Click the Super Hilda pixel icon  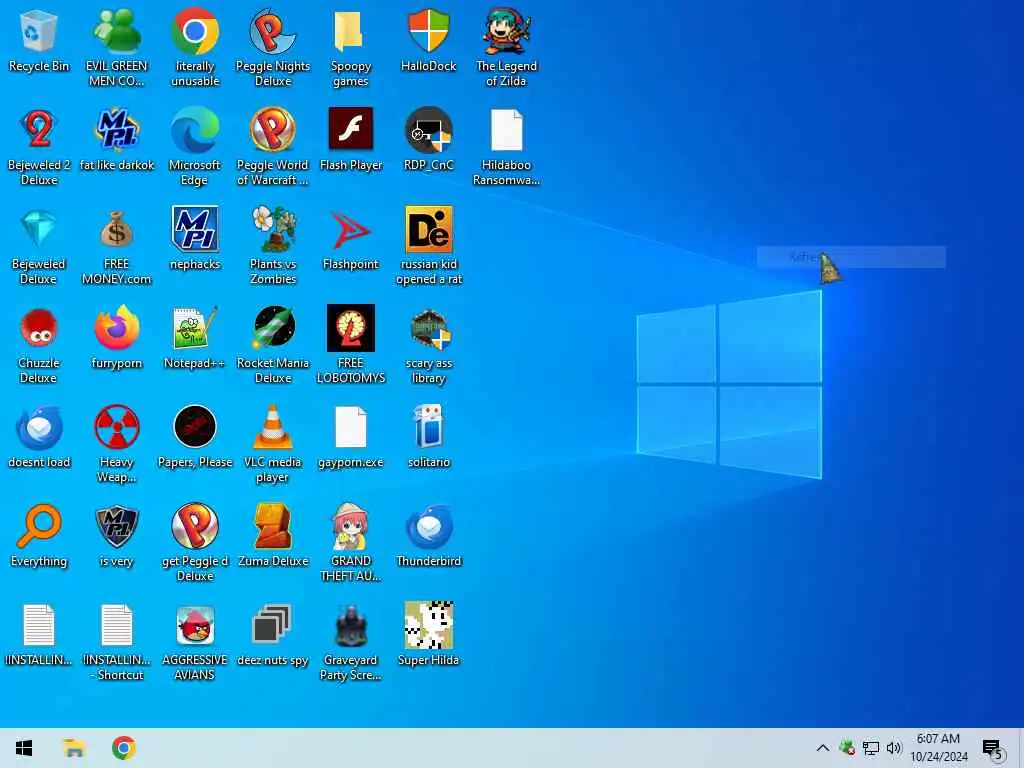428,626
